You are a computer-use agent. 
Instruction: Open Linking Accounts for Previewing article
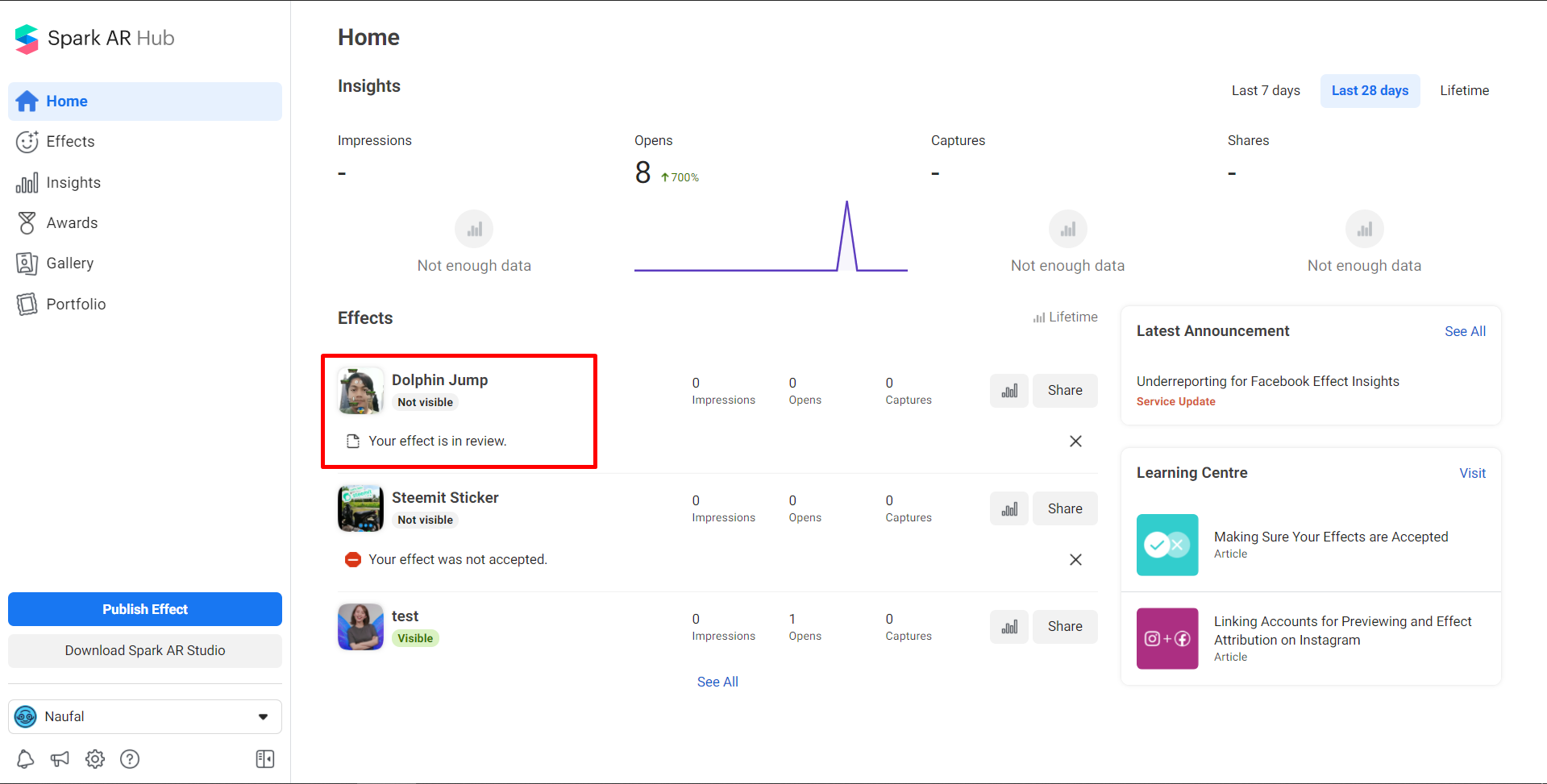(1343, 631)
